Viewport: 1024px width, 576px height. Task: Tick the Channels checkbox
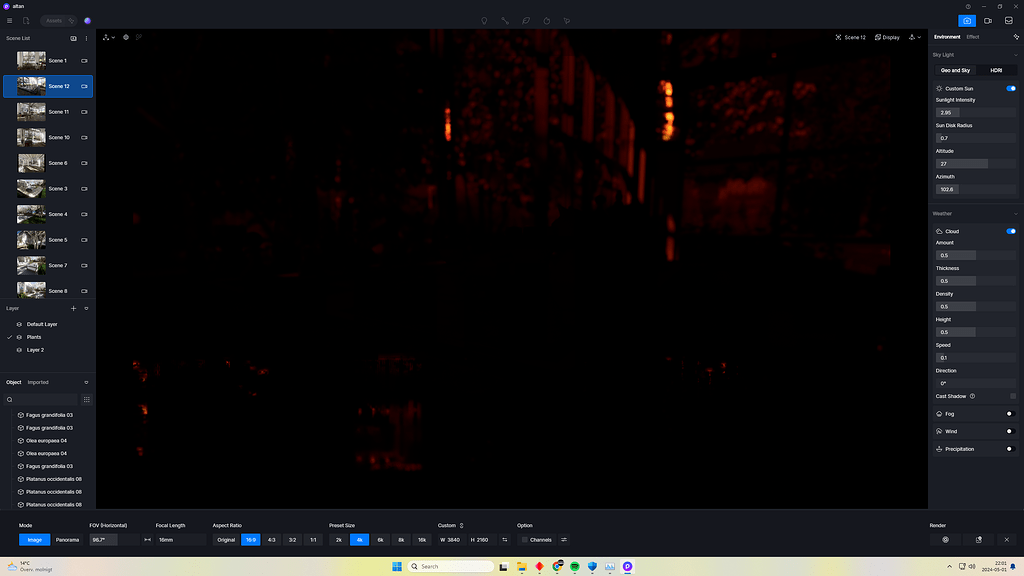(x=524, y=540)
